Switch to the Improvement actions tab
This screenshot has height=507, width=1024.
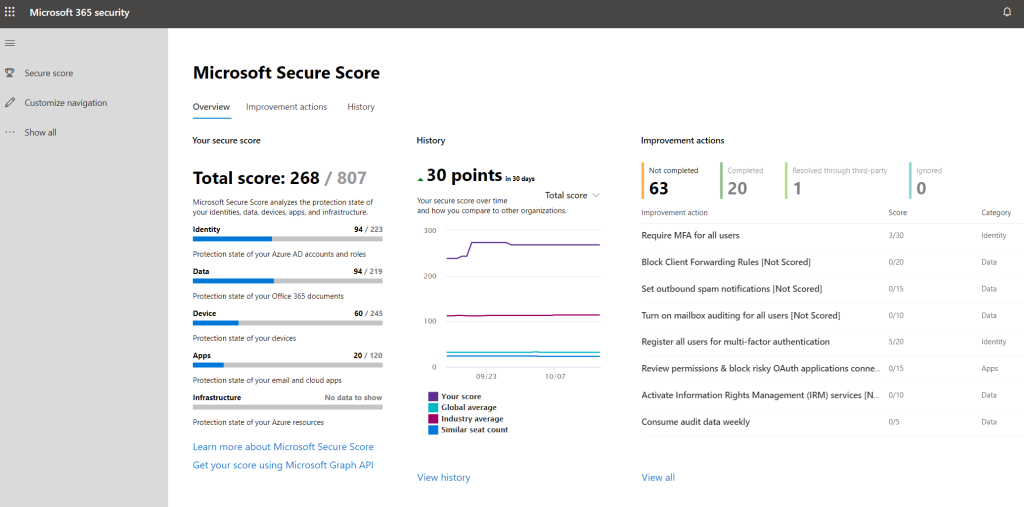click(287, 106)
